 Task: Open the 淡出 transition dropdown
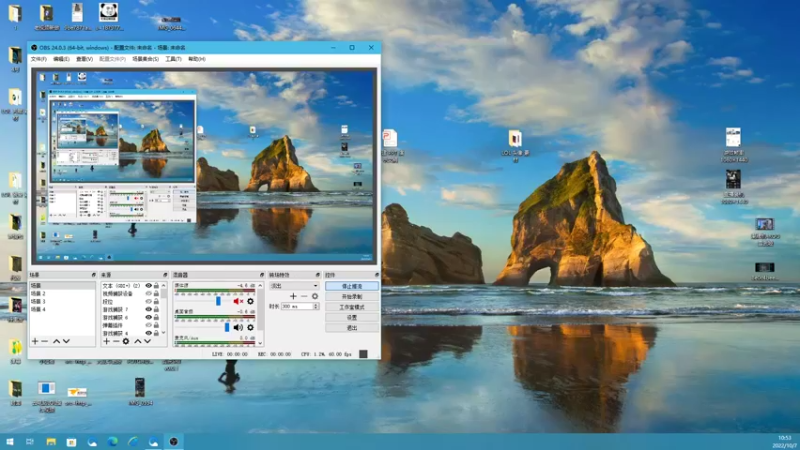pos(294,286)
